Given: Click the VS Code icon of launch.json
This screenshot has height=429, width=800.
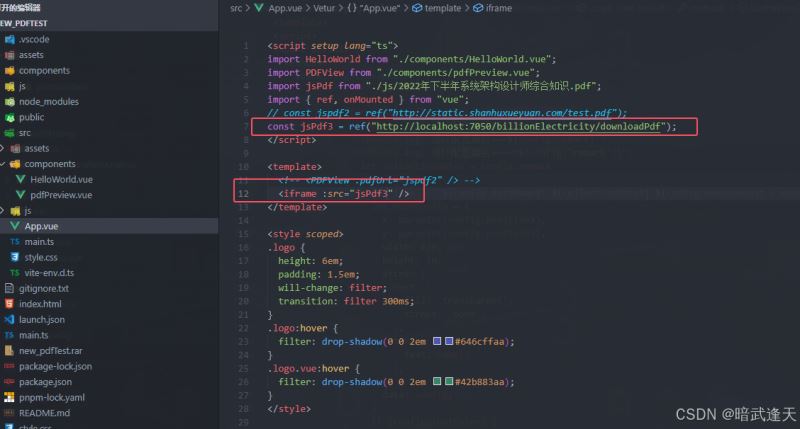Looking at the screenshot, I should [9, 319].
